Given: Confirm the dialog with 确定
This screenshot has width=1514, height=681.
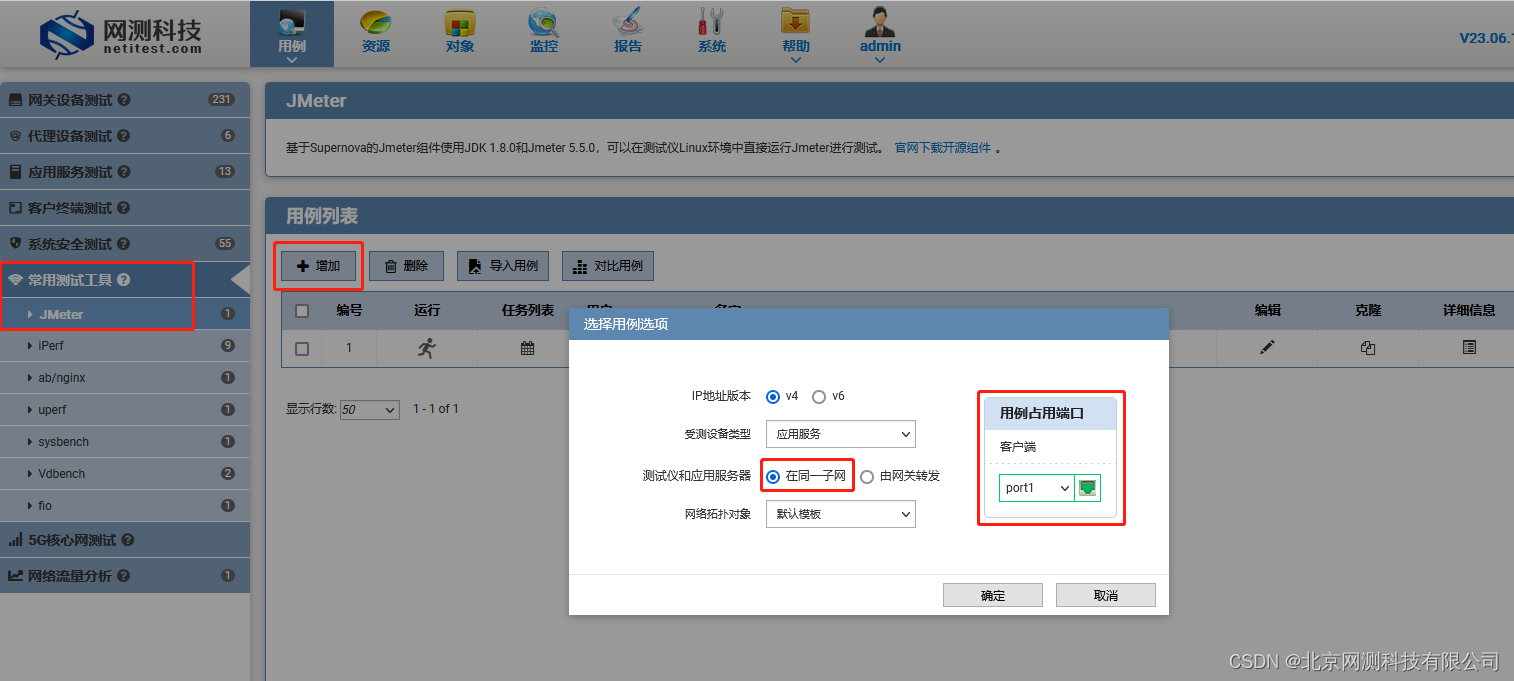Looking at the screenshot, I should pos(993,595).
